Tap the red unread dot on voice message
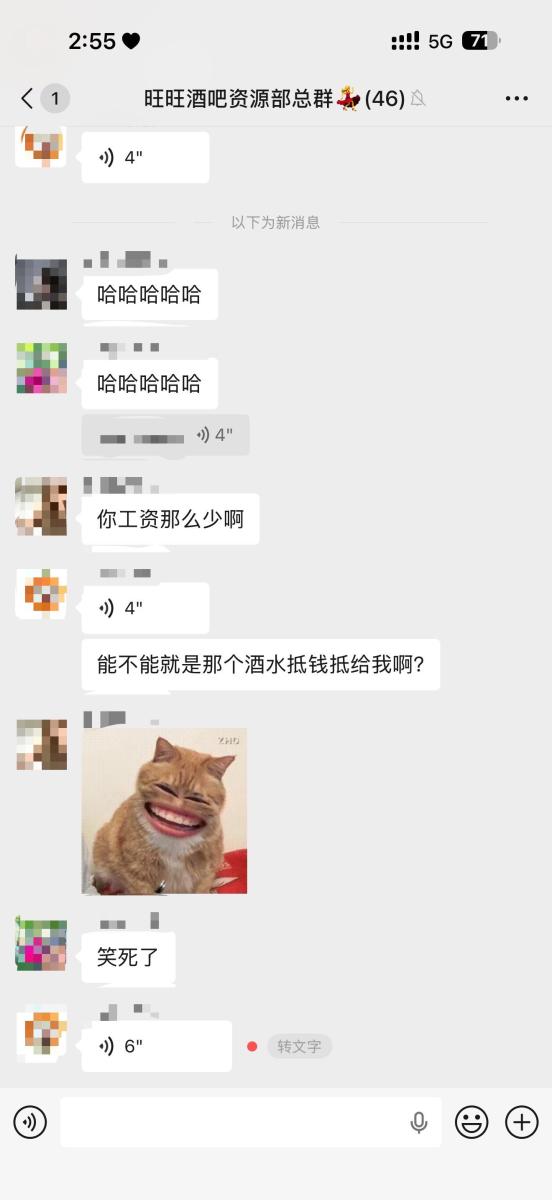552x1200 pixels. (252, 1046)
